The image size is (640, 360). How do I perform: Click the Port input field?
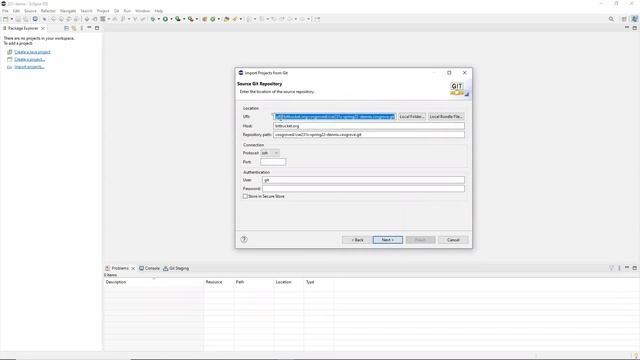pos(273,162)
